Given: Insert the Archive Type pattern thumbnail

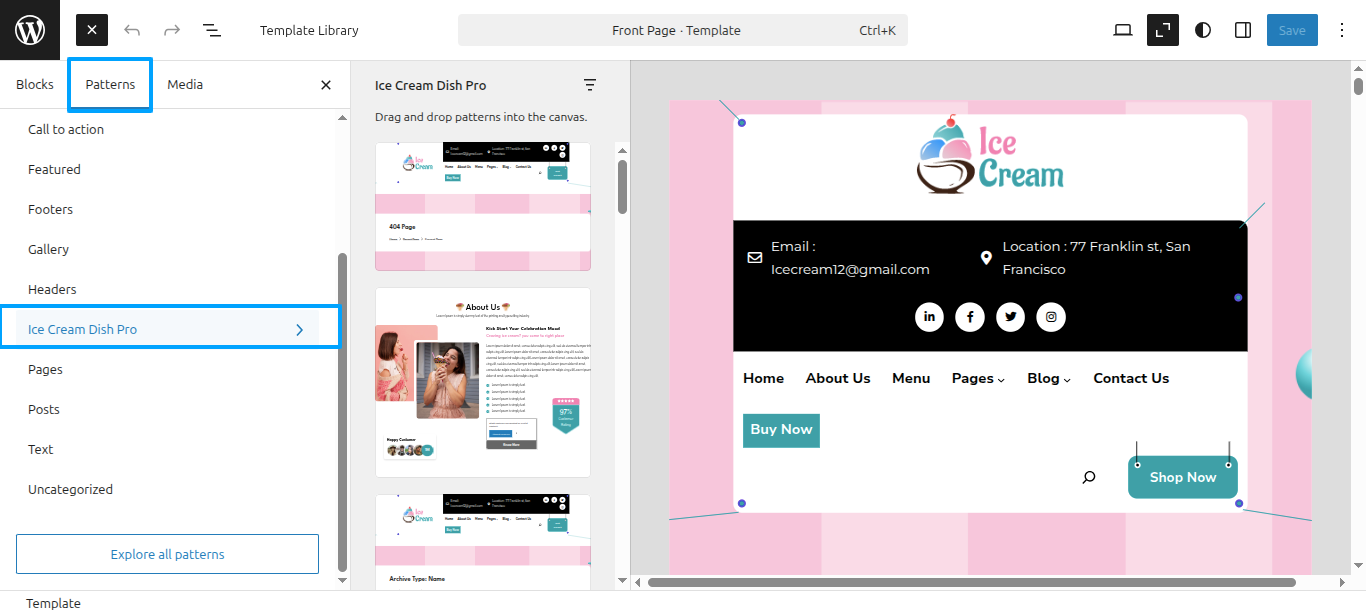Looking at the screenshot, I should 483,542.
